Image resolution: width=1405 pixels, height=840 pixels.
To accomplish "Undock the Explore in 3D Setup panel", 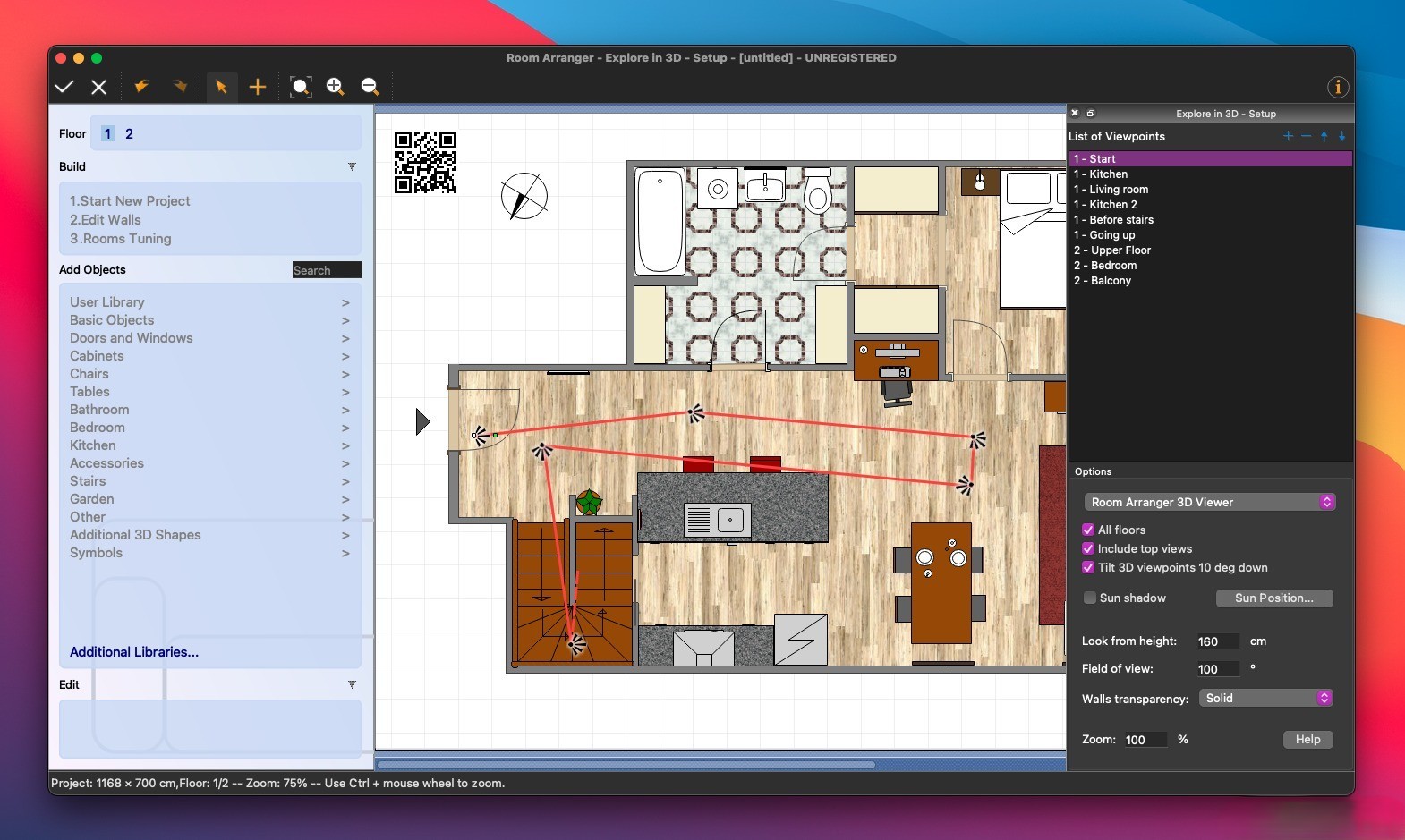I will pyautogui.click(x=1091, y=114).
